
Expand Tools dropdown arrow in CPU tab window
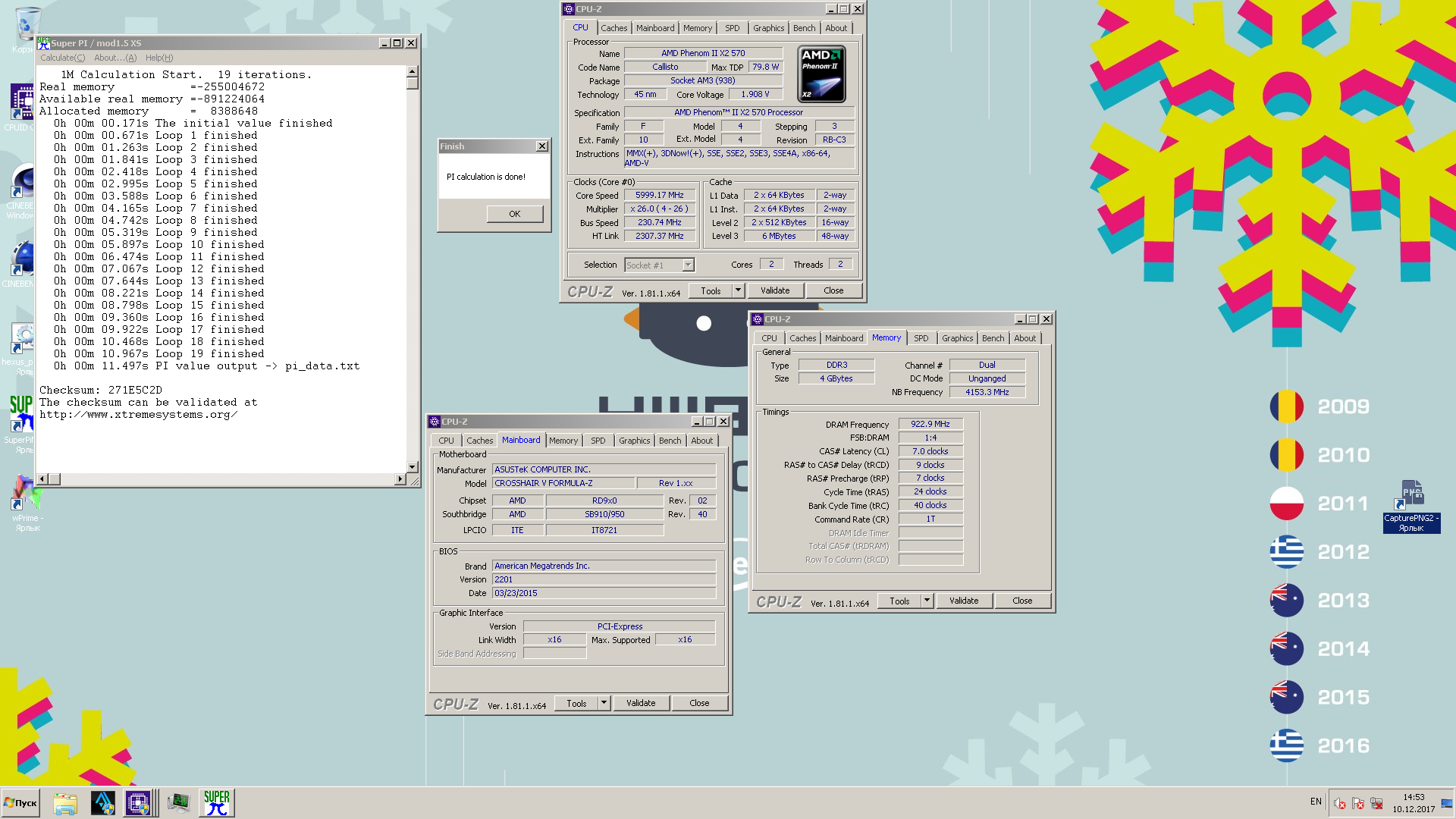click(738, 290)
